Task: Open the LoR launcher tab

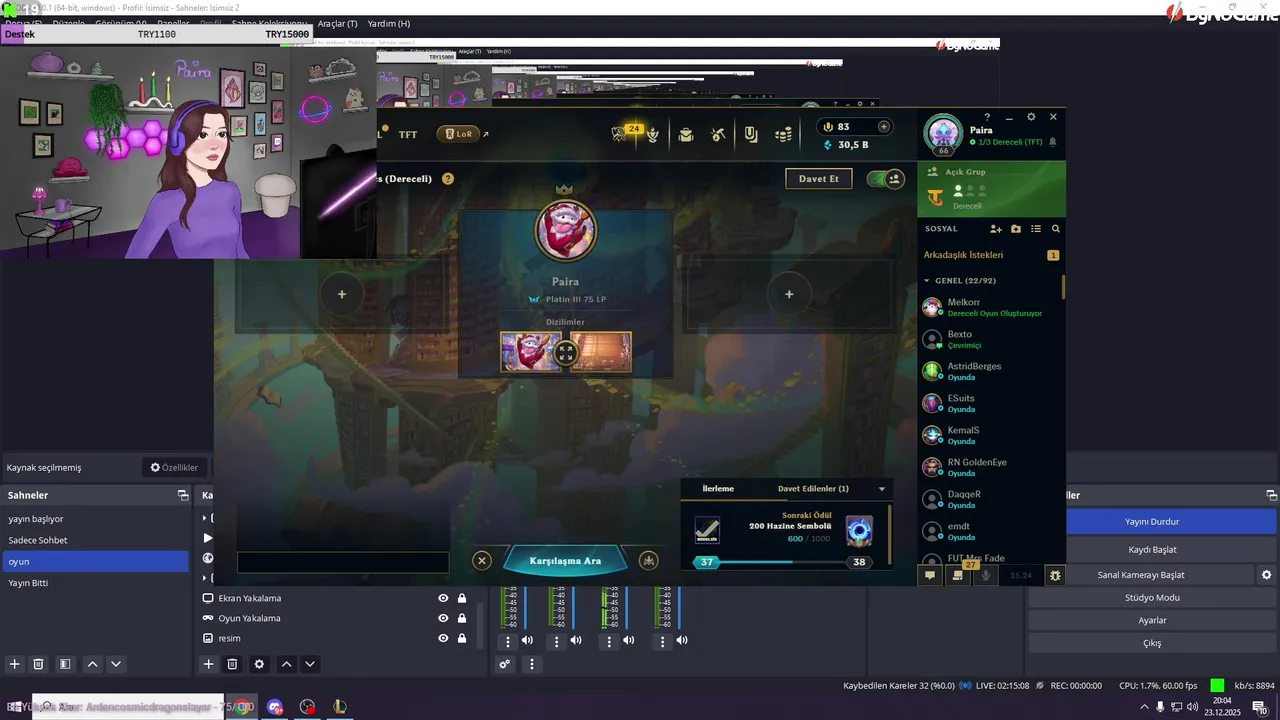Action: 459,134
